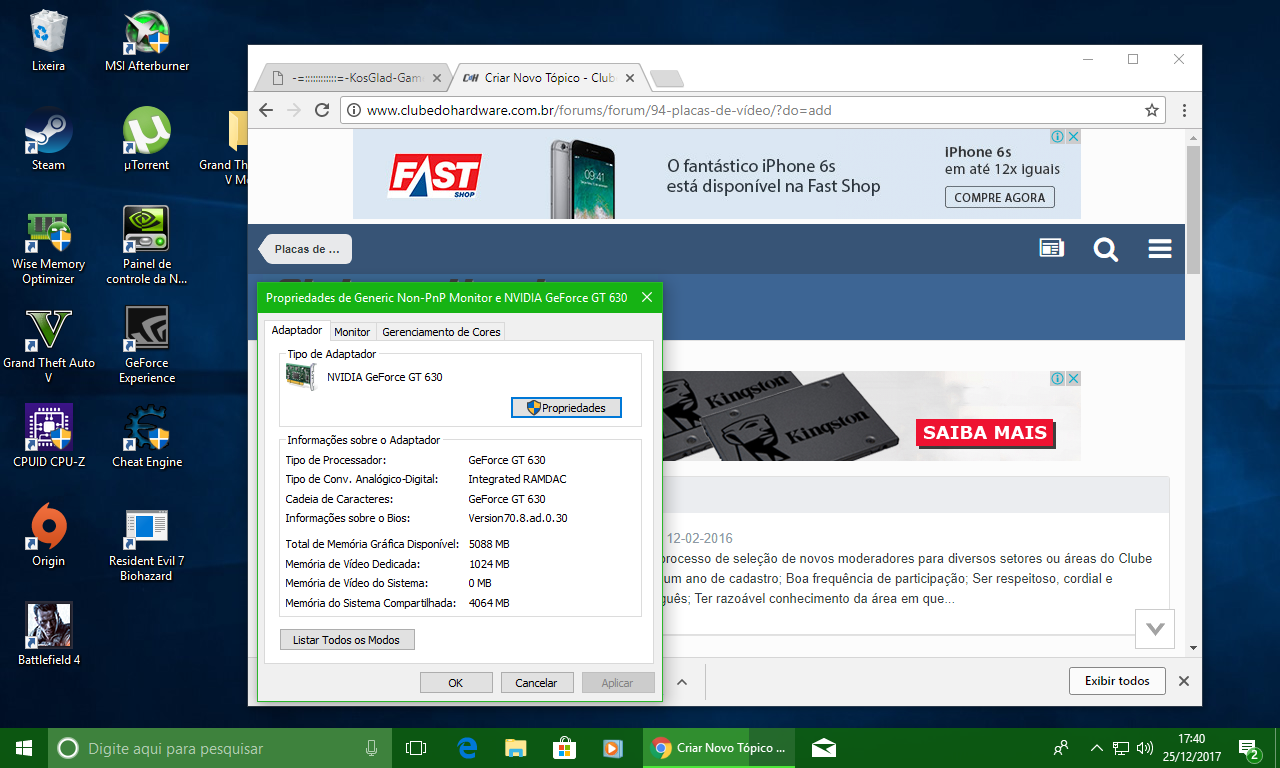Select Resident Evil 7 Biohazard shortcut

[147, 543]
